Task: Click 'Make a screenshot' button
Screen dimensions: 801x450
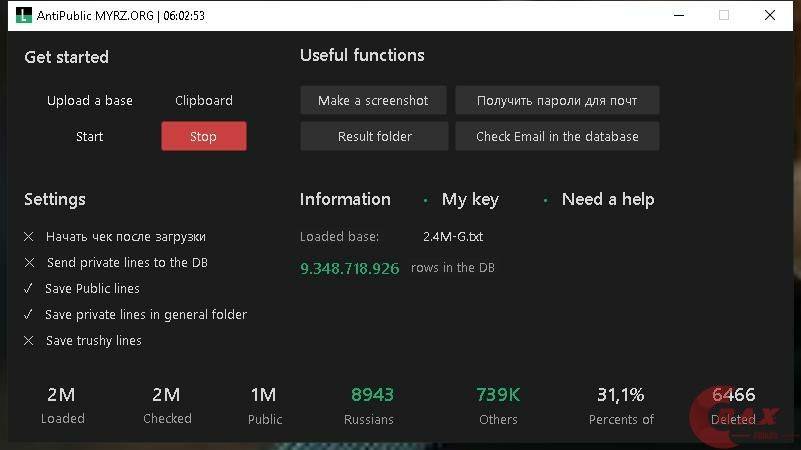Action: pyautogui.click(x=373, y=101)
